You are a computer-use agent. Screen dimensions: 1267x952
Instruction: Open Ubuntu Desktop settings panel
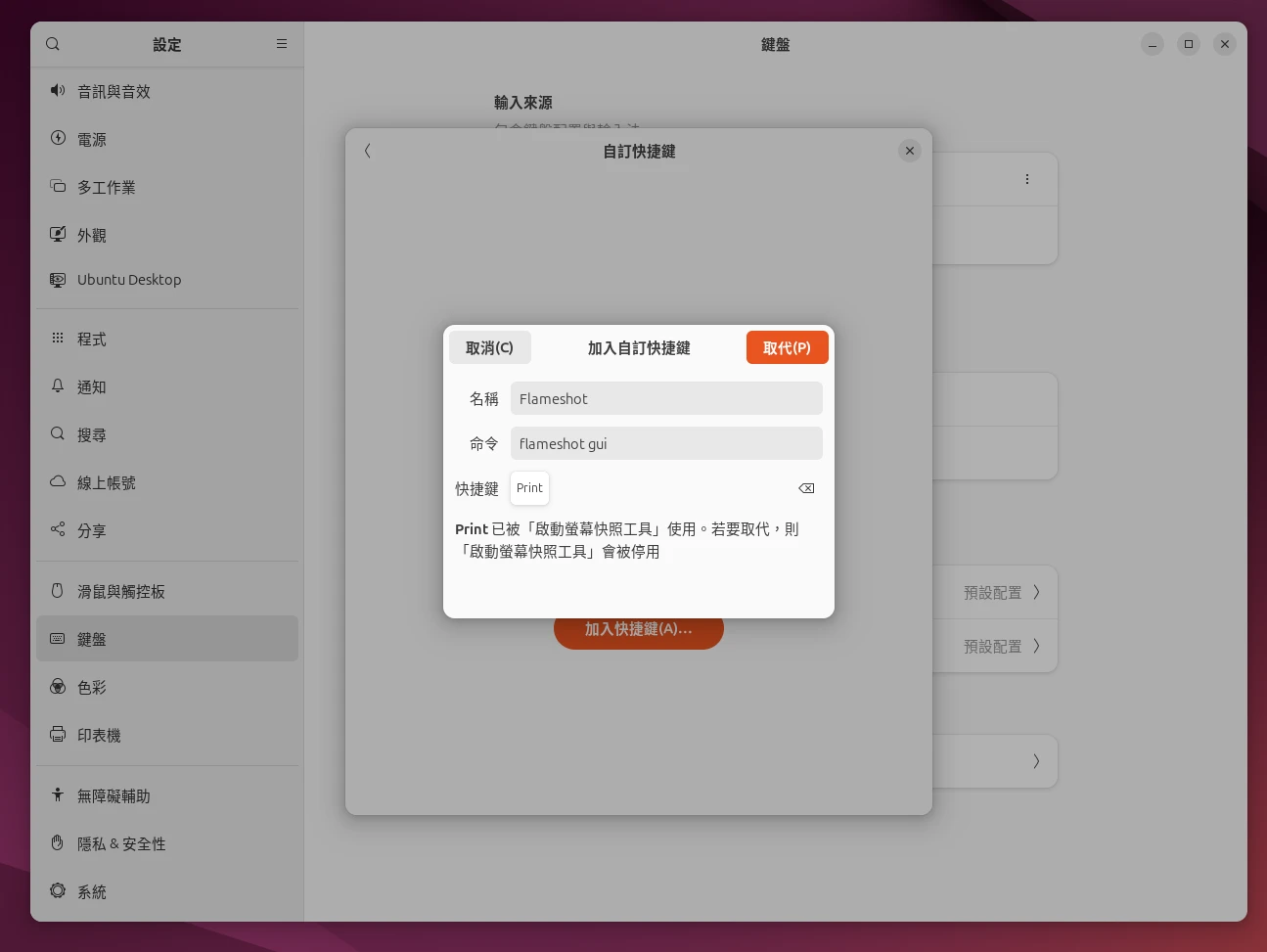129,280
